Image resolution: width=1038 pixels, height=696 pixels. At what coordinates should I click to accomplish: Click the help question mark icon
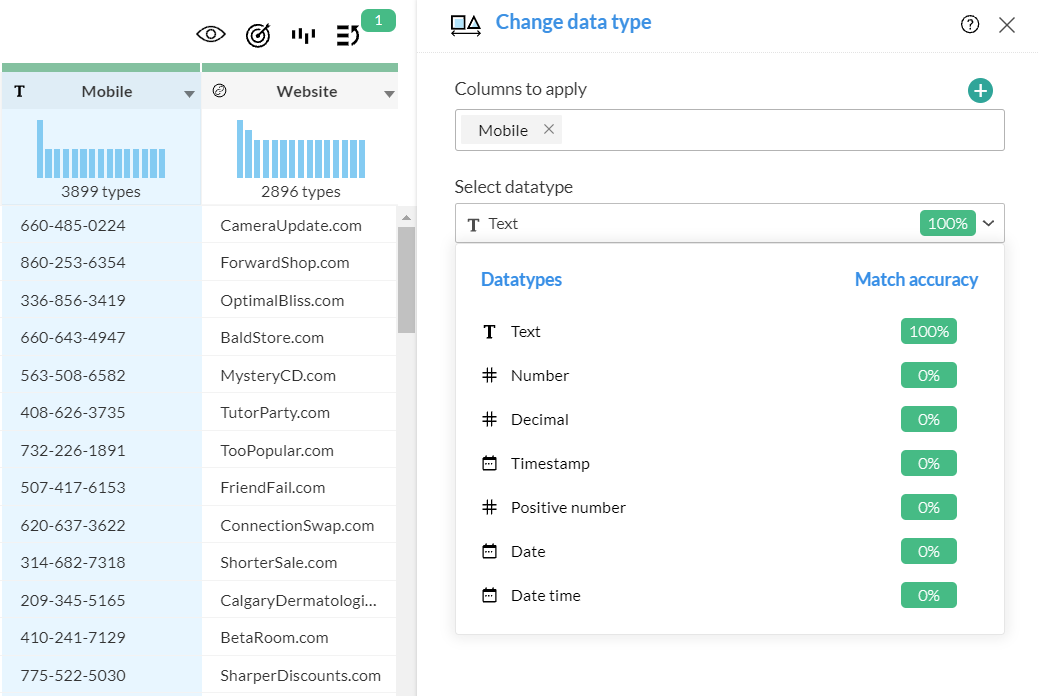(970, 25)
